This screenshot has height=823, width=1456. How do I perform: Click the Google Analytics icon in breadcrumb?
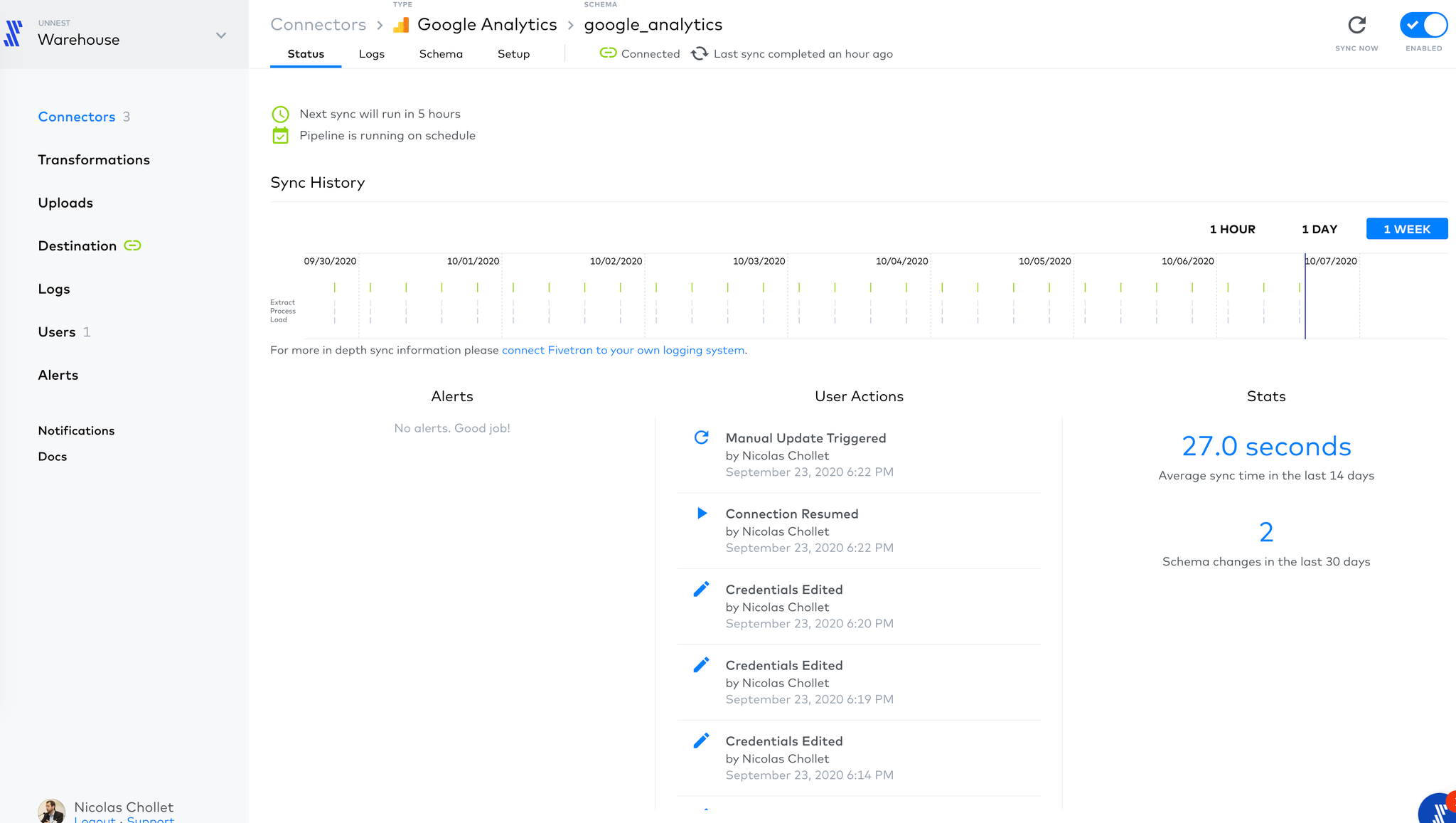tap(401, 25)
